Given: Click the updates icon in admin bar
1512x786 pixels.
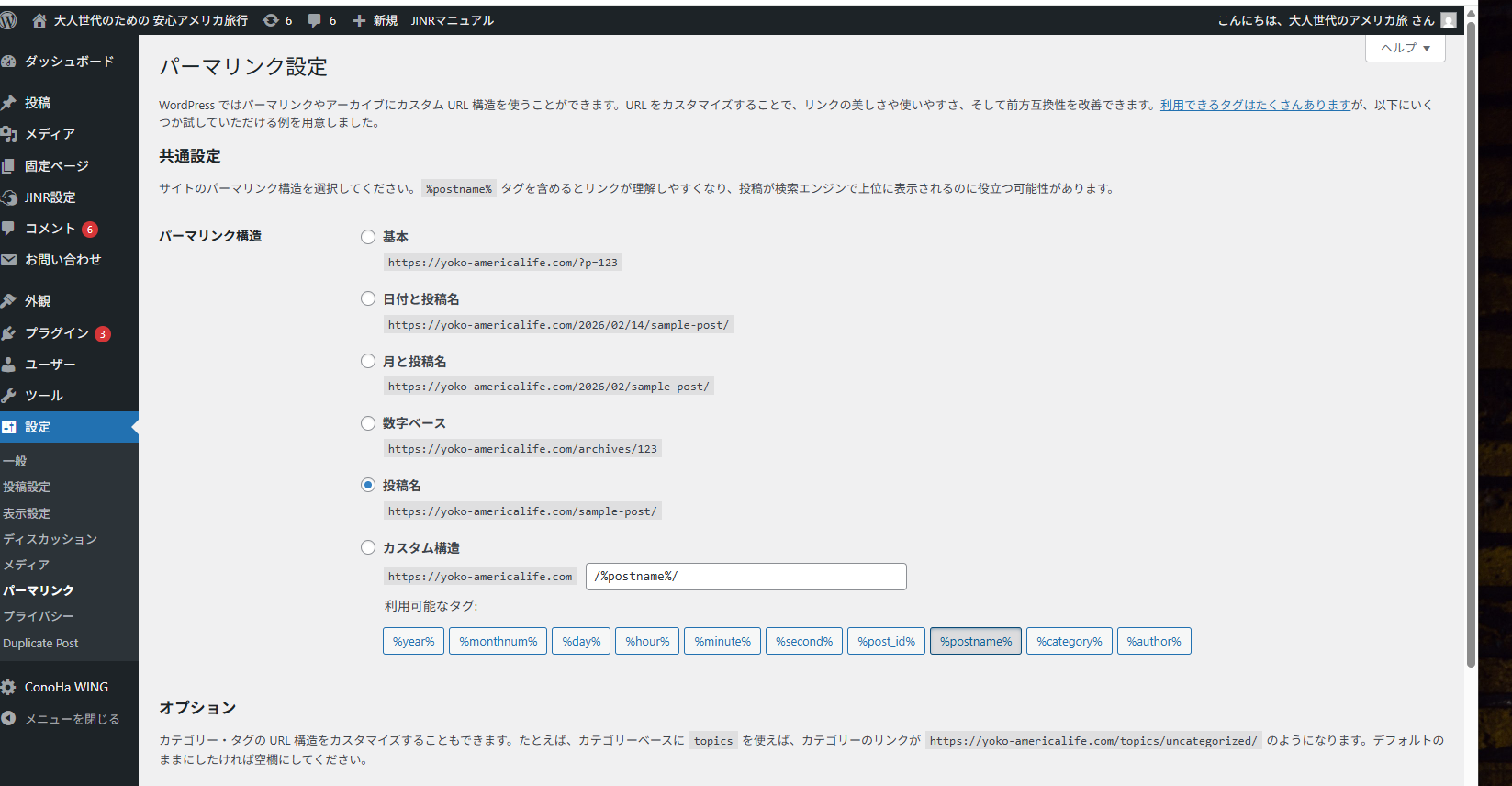Looking at the screenshot, I should [271, 20].
